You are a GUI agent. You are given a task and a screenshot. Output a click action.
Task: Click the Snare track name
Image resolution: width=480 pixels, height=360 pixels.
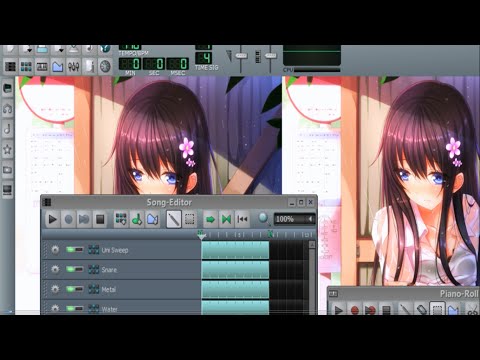click(109, 270)
